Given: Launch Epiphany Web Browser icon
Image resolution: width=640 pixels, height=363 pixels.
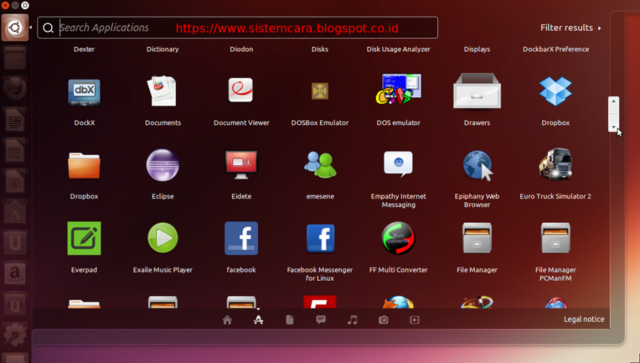Looking at the screenshot, I should (x=477, y=165).
